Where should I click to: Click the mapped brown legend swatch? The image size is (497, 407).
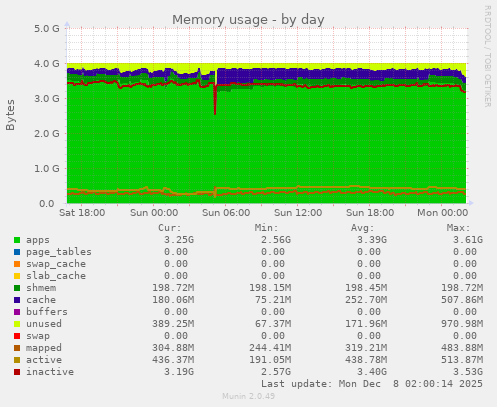click(x=17, y=348)
